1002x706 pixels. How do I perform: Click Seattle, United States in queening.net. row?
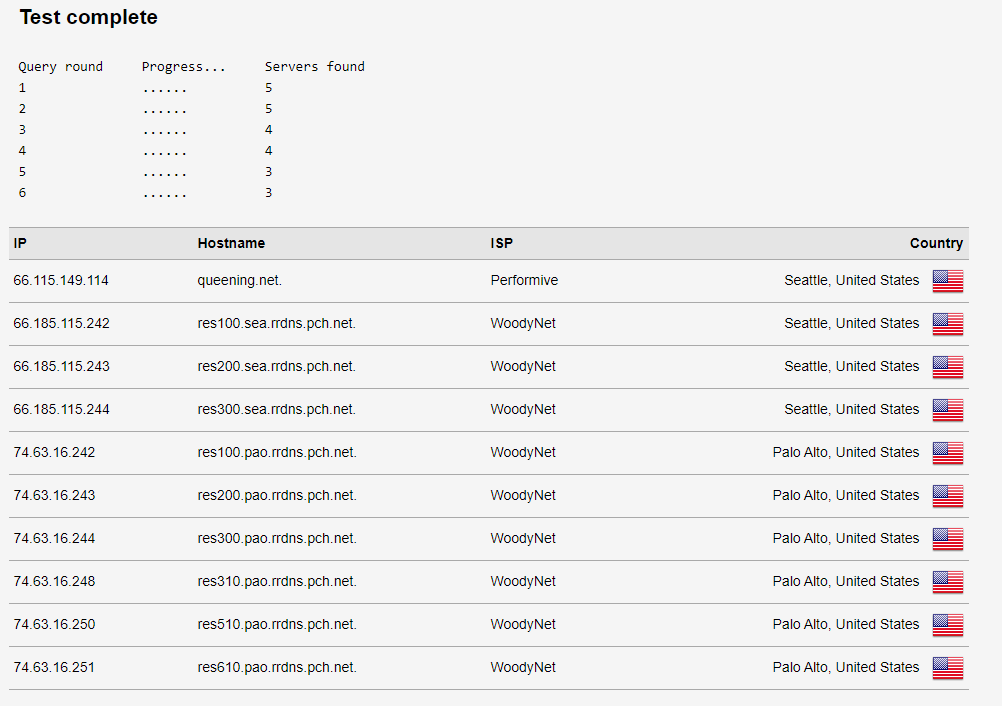[x=852, y=280]
